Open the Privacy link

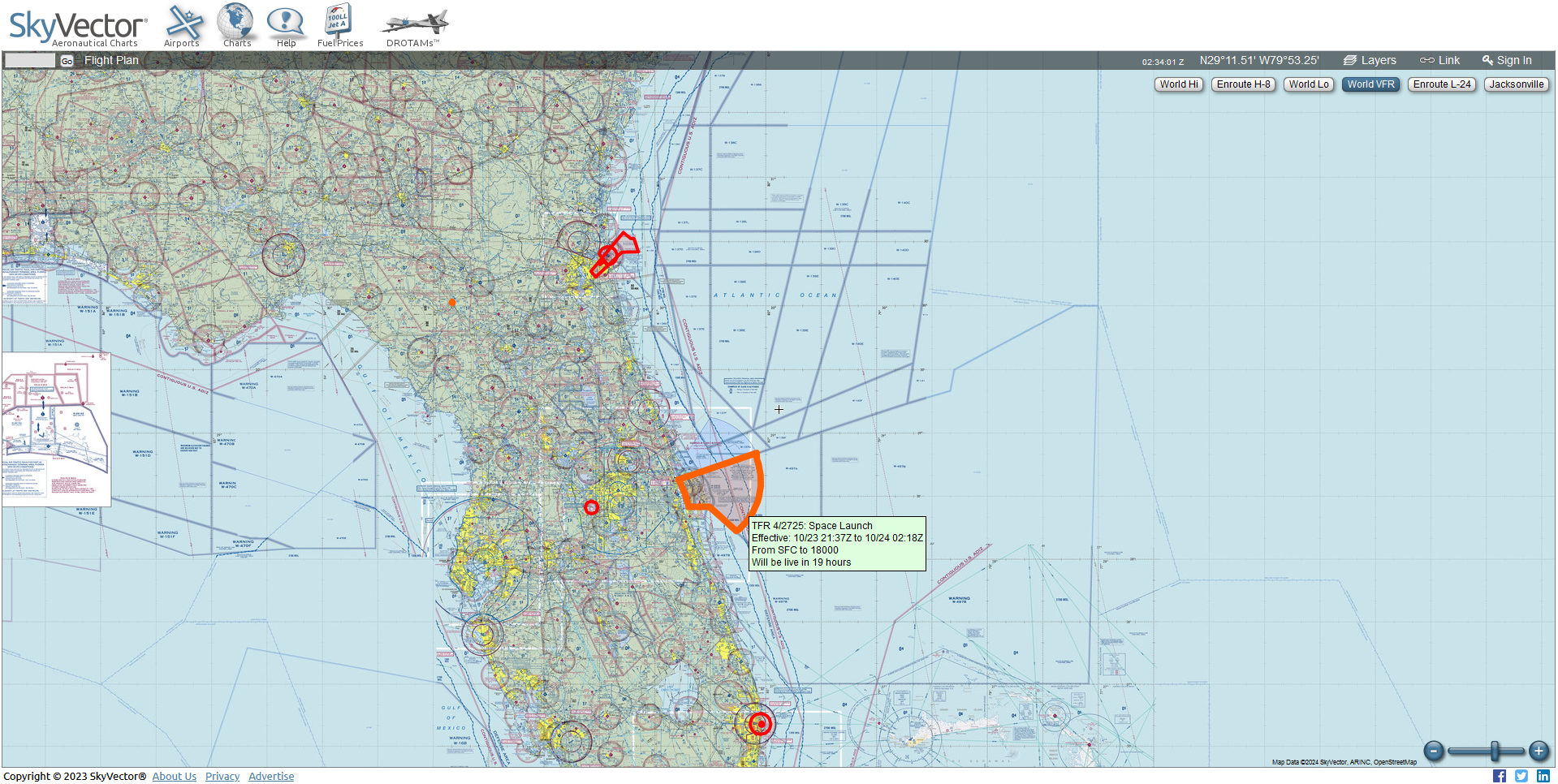click(x=222, y=777)
